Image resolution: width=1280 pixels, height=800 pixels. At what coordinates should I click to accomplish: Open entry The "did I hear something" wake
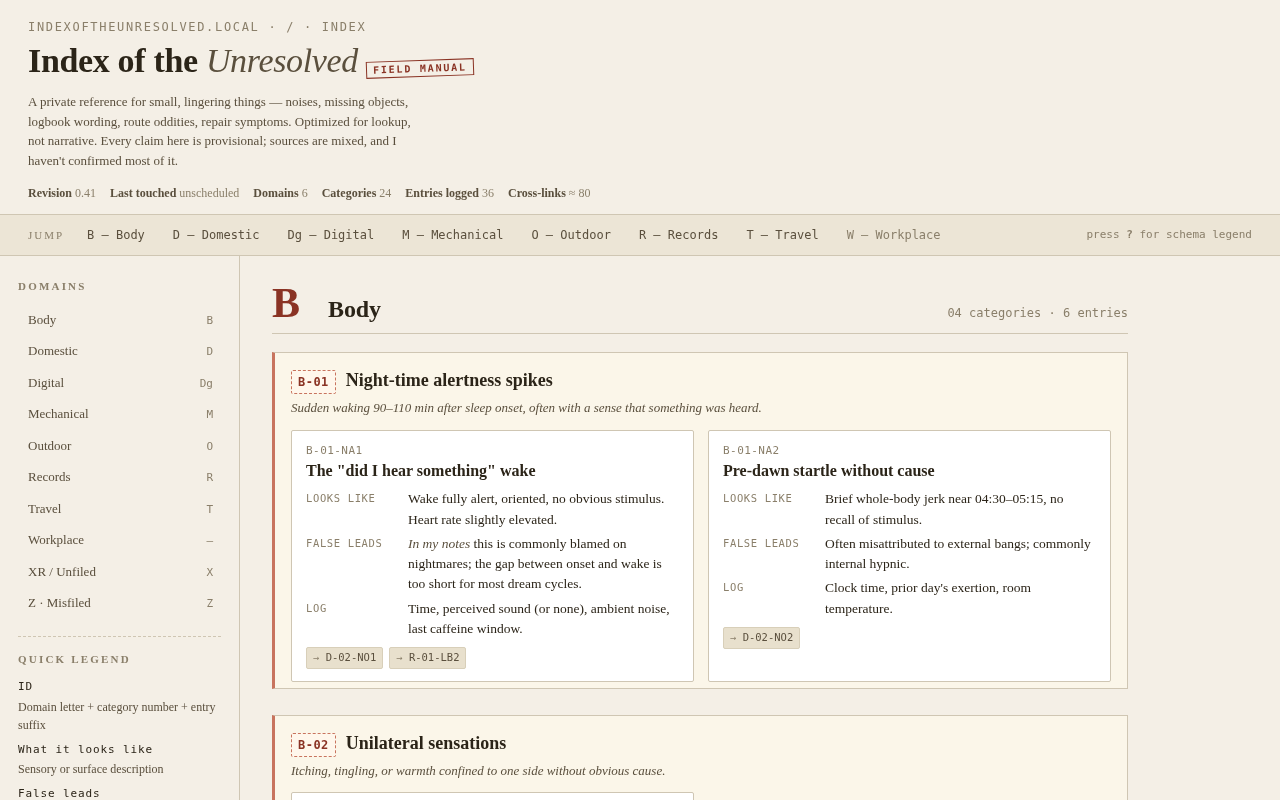(421, 471)
